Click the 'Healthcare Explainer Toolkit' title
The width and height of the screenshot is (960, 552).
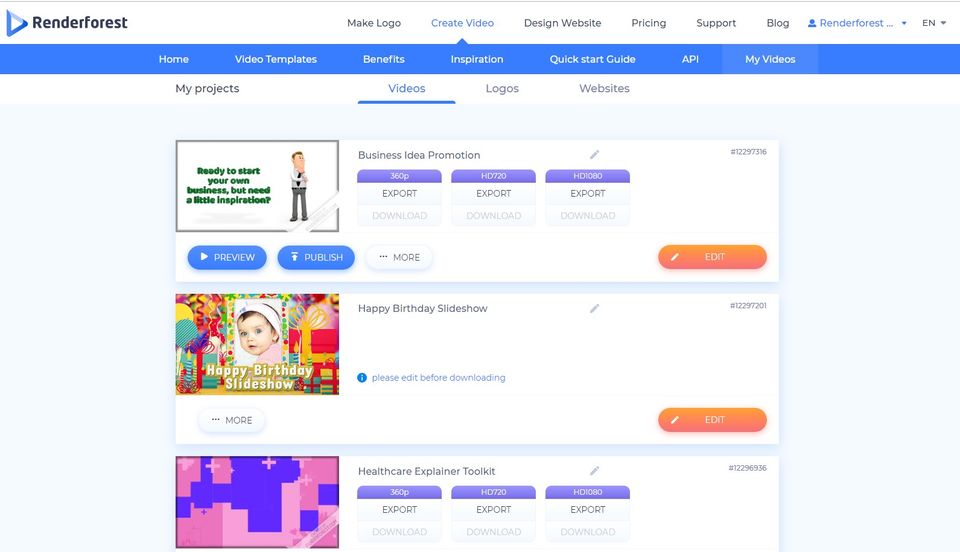(426, 471)
